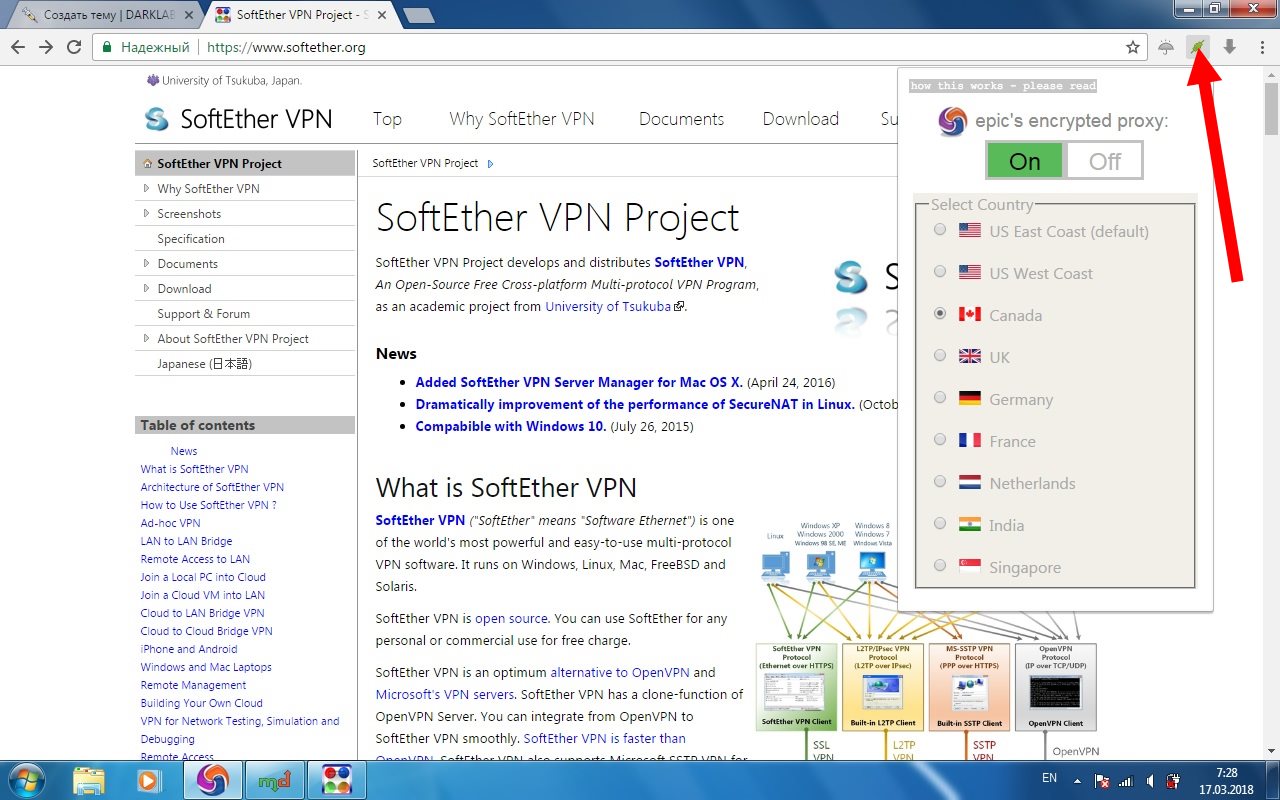Open 'Specification' in the sidebar
The image size is (1280, 800).
coord(191,238)
